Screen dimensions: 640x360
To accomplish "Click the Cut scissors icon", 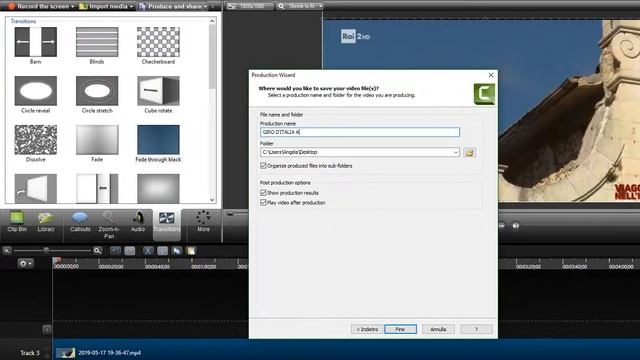I will tap(148, 251).
